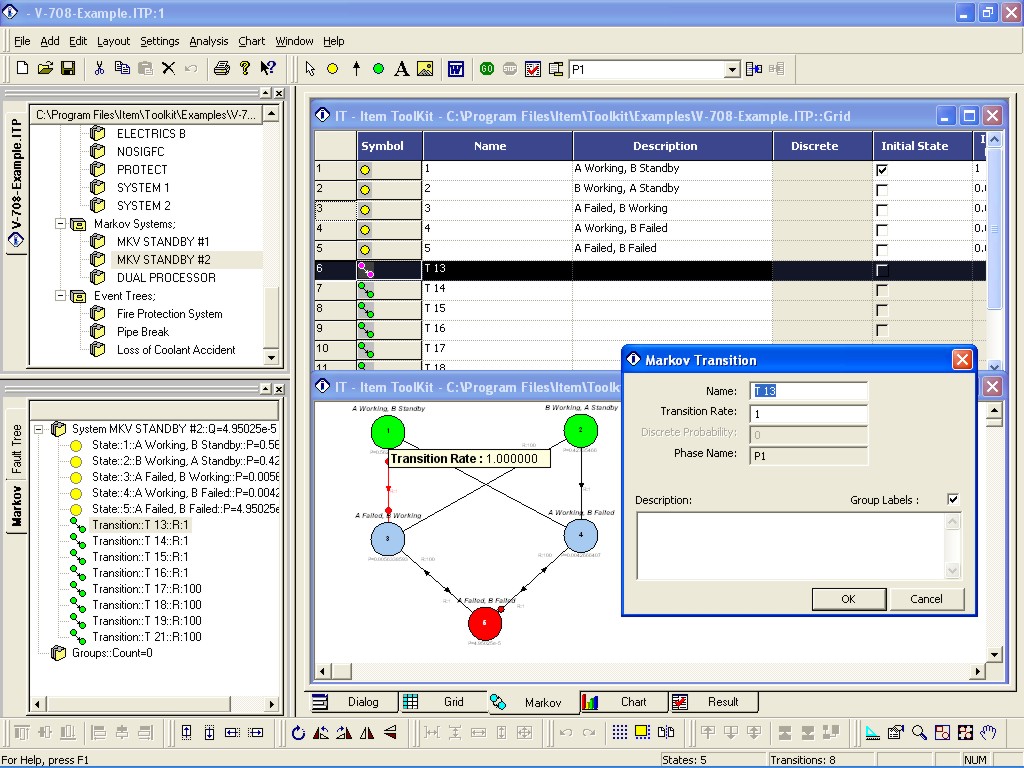
Task: Toggle the Group Labels checkbox
Action: (953, 499)
